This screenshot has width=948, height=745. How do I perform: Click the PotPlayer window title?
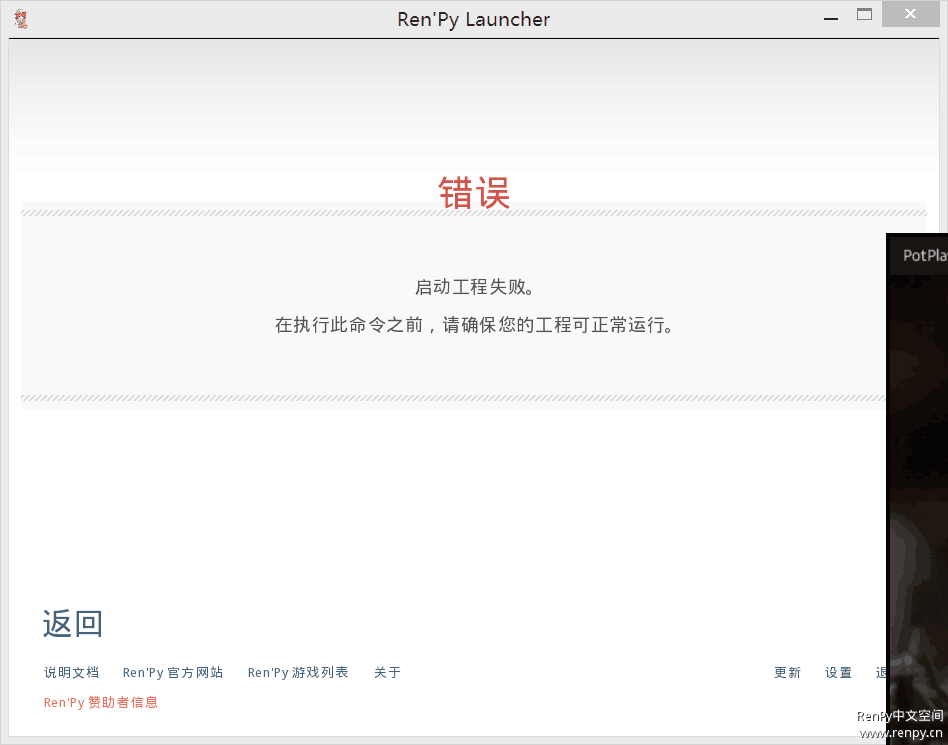pyautogui.click(x=925, y=255)
